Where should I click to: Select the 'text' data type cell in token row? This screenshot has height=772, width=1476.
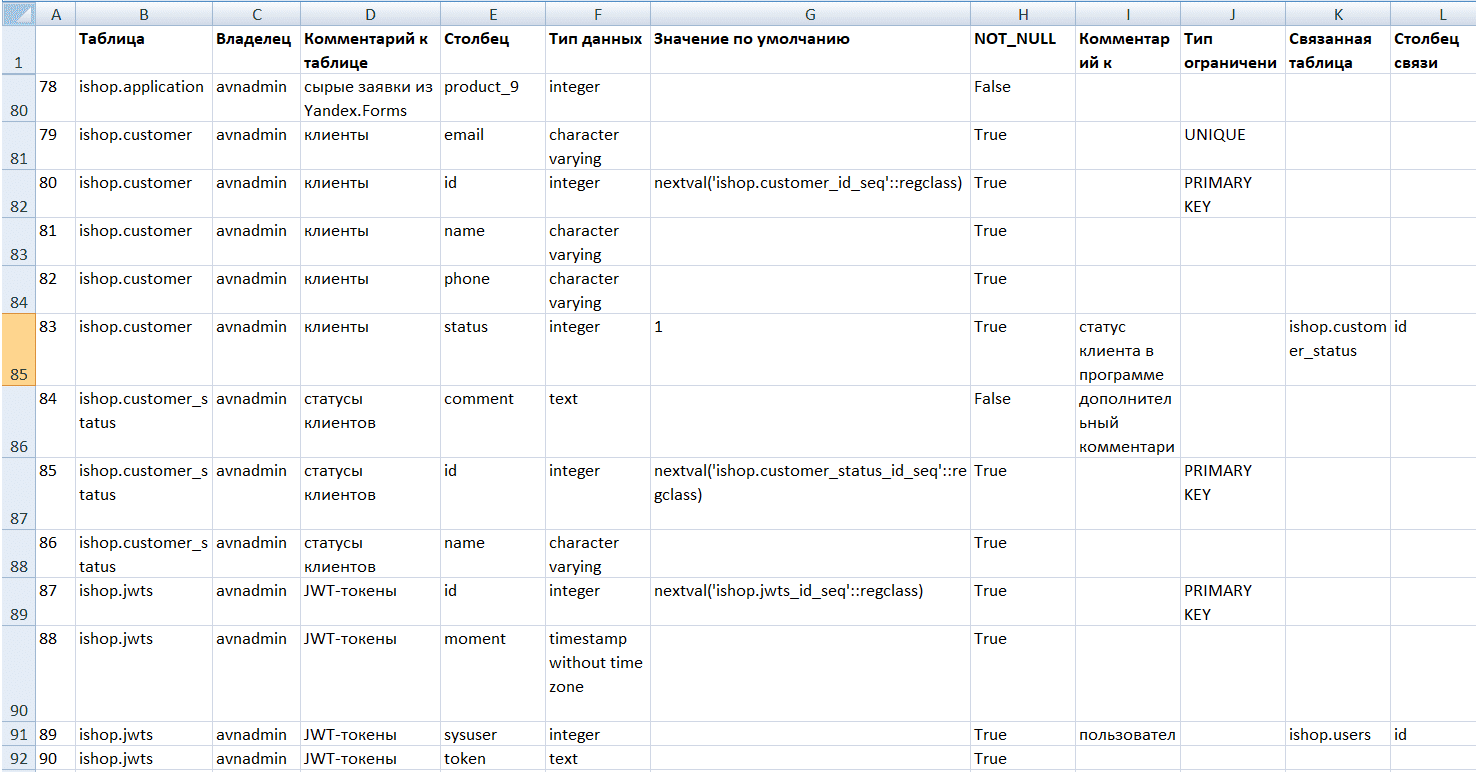point(597,758)
